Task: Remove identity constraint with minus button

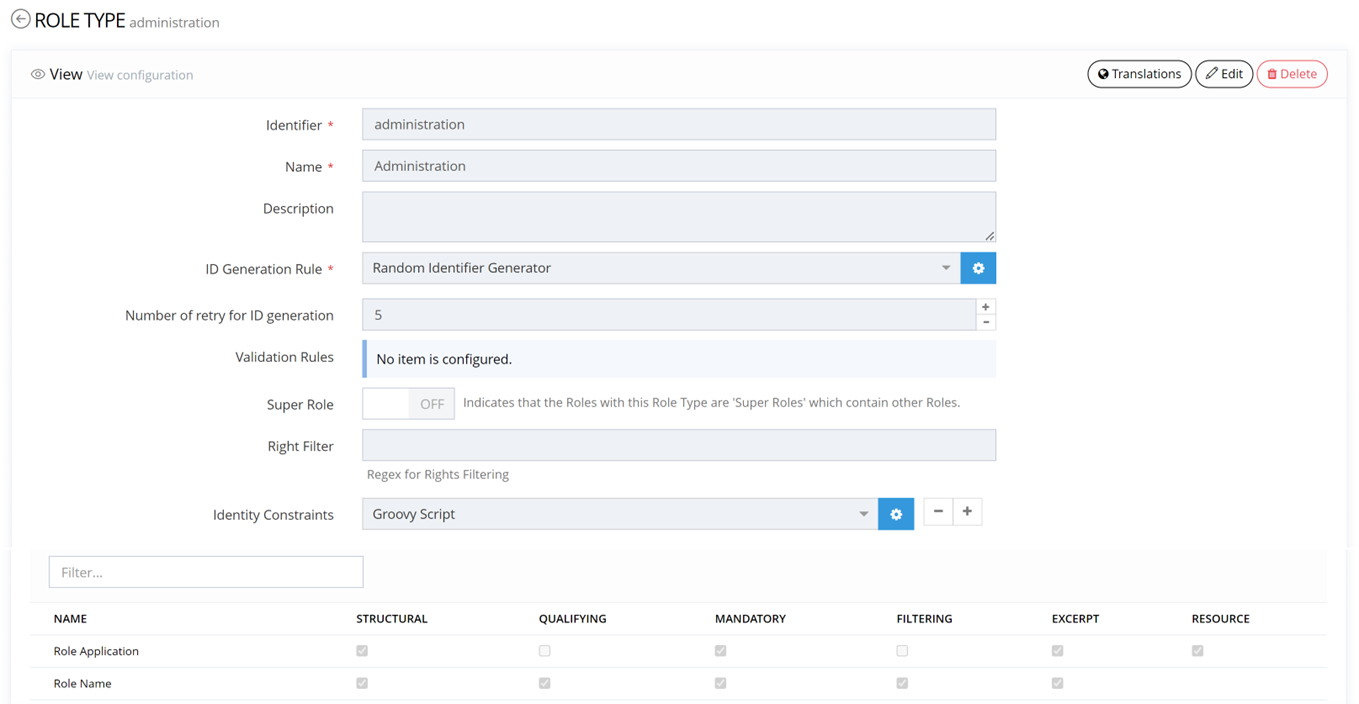Action: pyautogui.click(x=938, y=512)
